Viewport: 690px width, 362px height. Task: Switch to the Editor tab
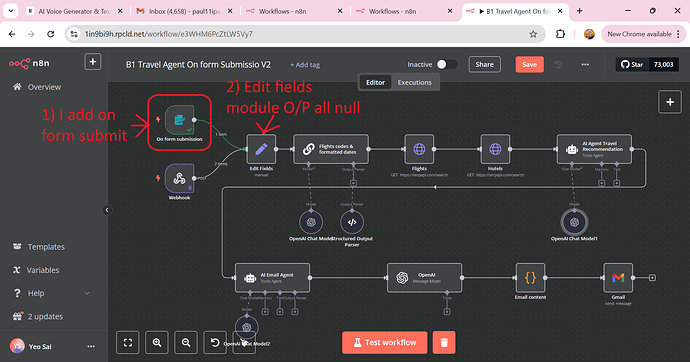pyautogui.click(x=375, y=82)
